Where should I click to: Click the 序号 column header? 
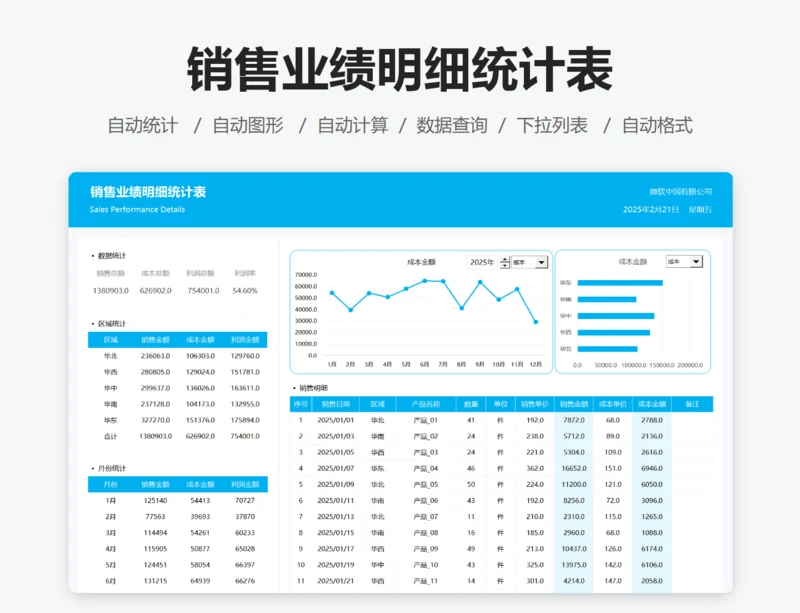(x=301, y=404)
